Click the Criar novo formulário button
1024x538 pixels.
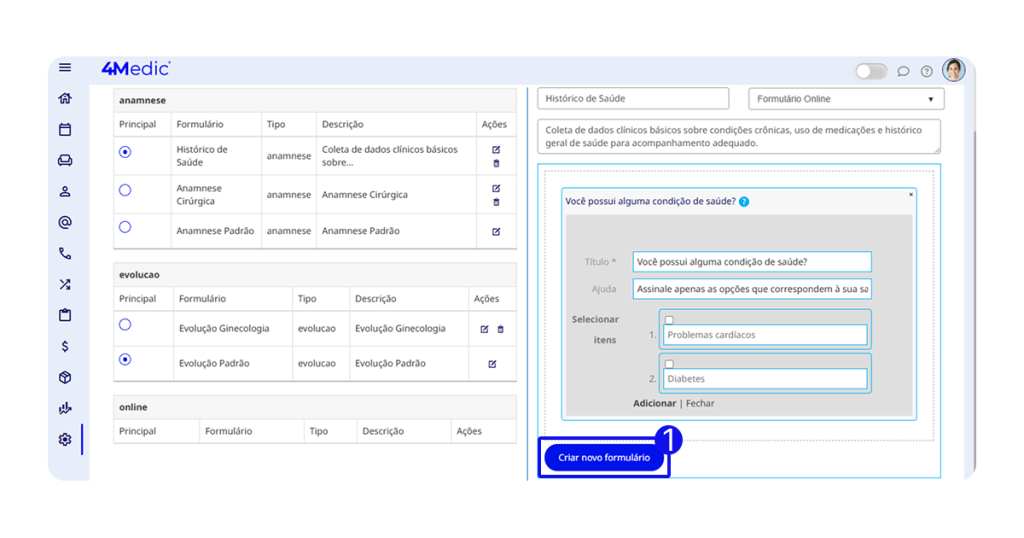click(x=604, y=458)
